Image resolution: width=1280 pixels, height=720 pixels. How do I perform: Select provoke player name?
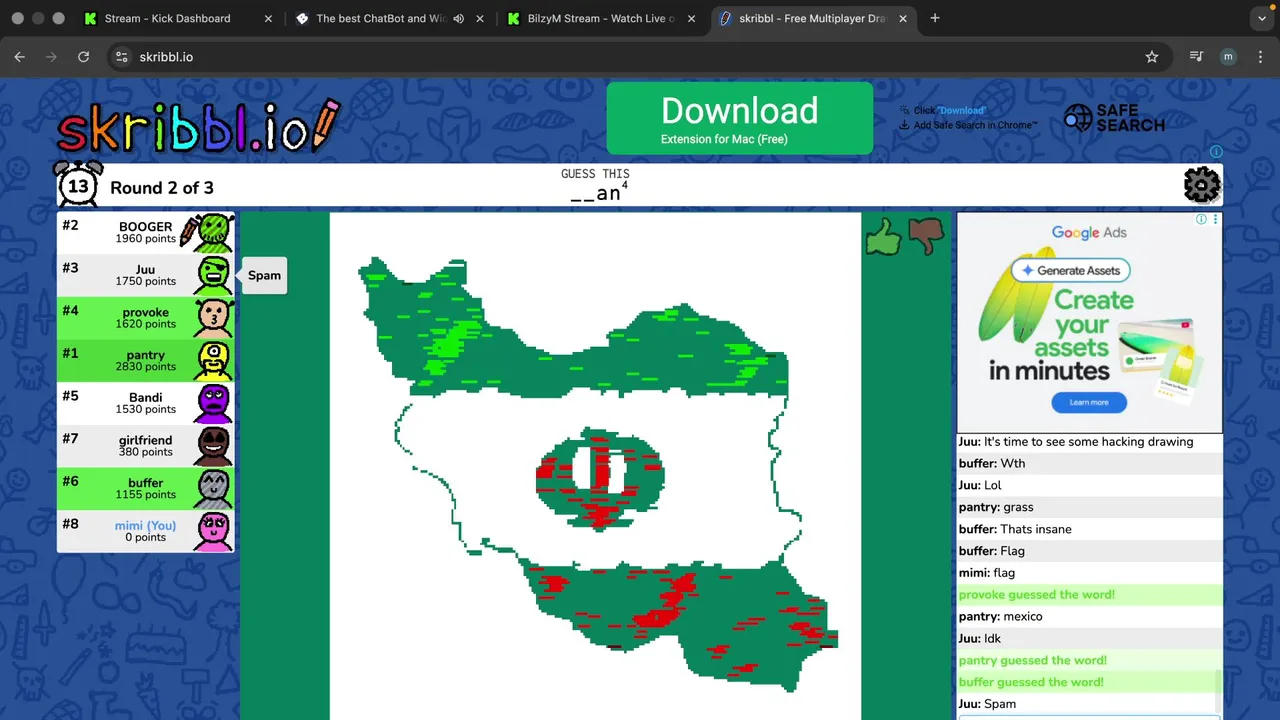click(146, 312)
